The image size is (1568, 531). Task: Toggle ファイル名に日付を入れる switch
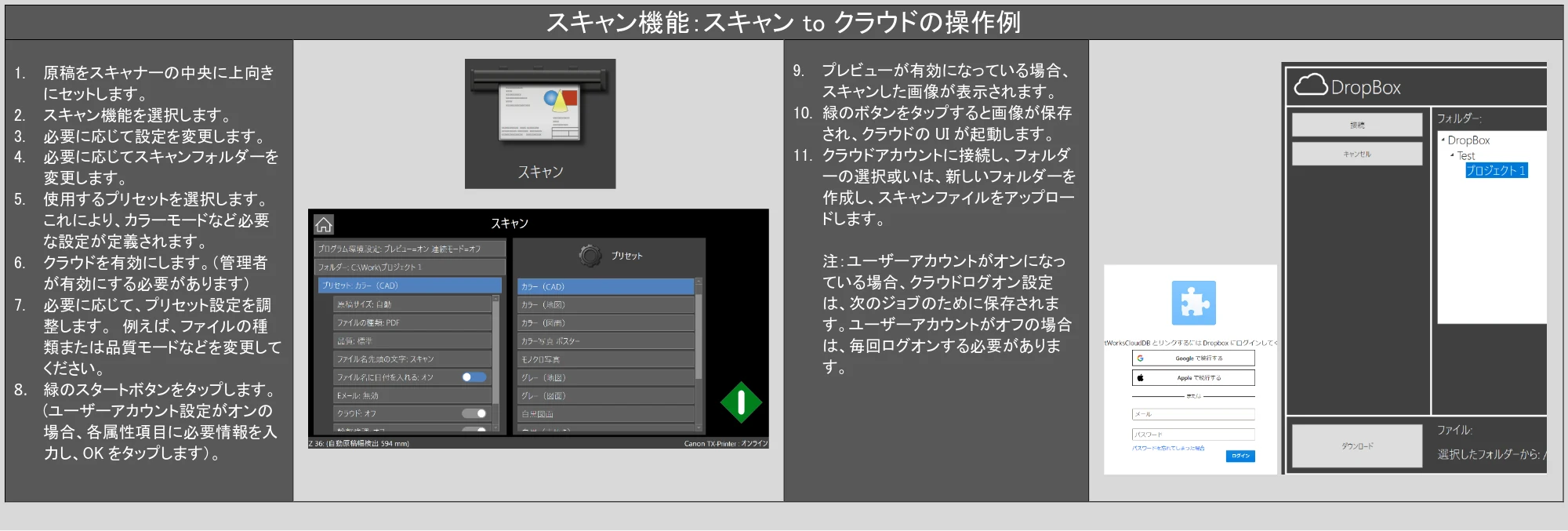coord(474,377)
